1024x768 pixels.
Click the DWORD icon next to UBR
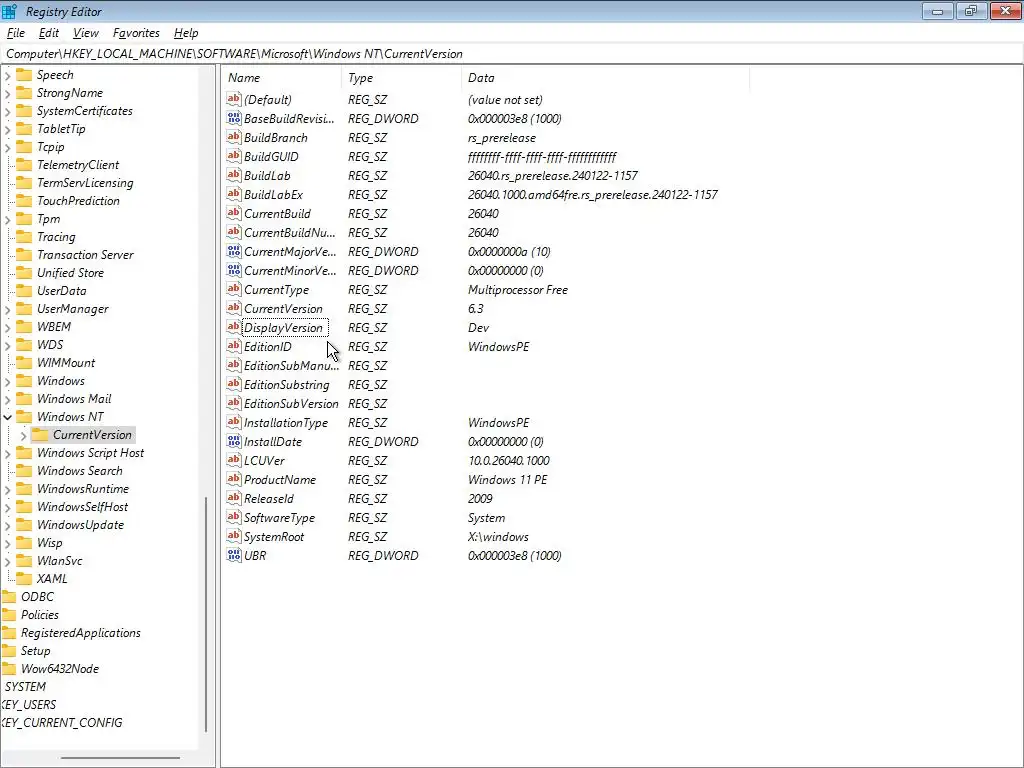point(234,554)
